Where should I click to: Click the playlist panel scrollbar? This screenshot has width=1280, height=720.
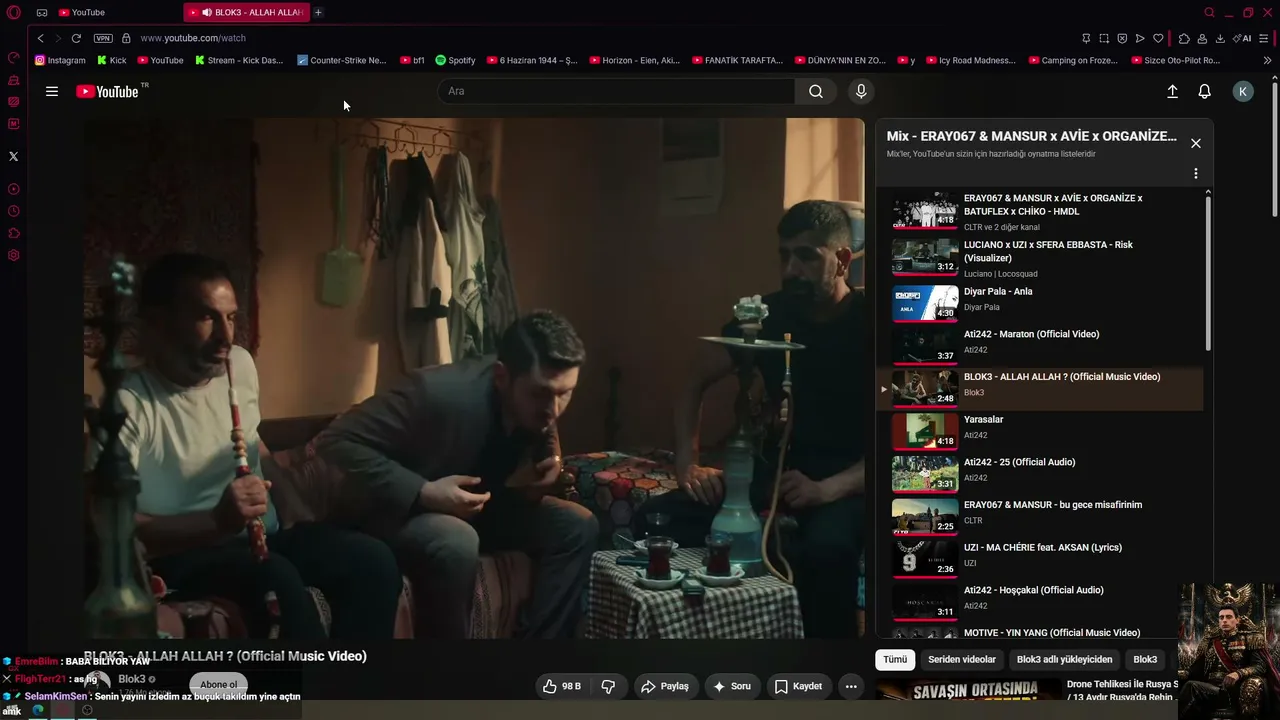coord(1208,272)
